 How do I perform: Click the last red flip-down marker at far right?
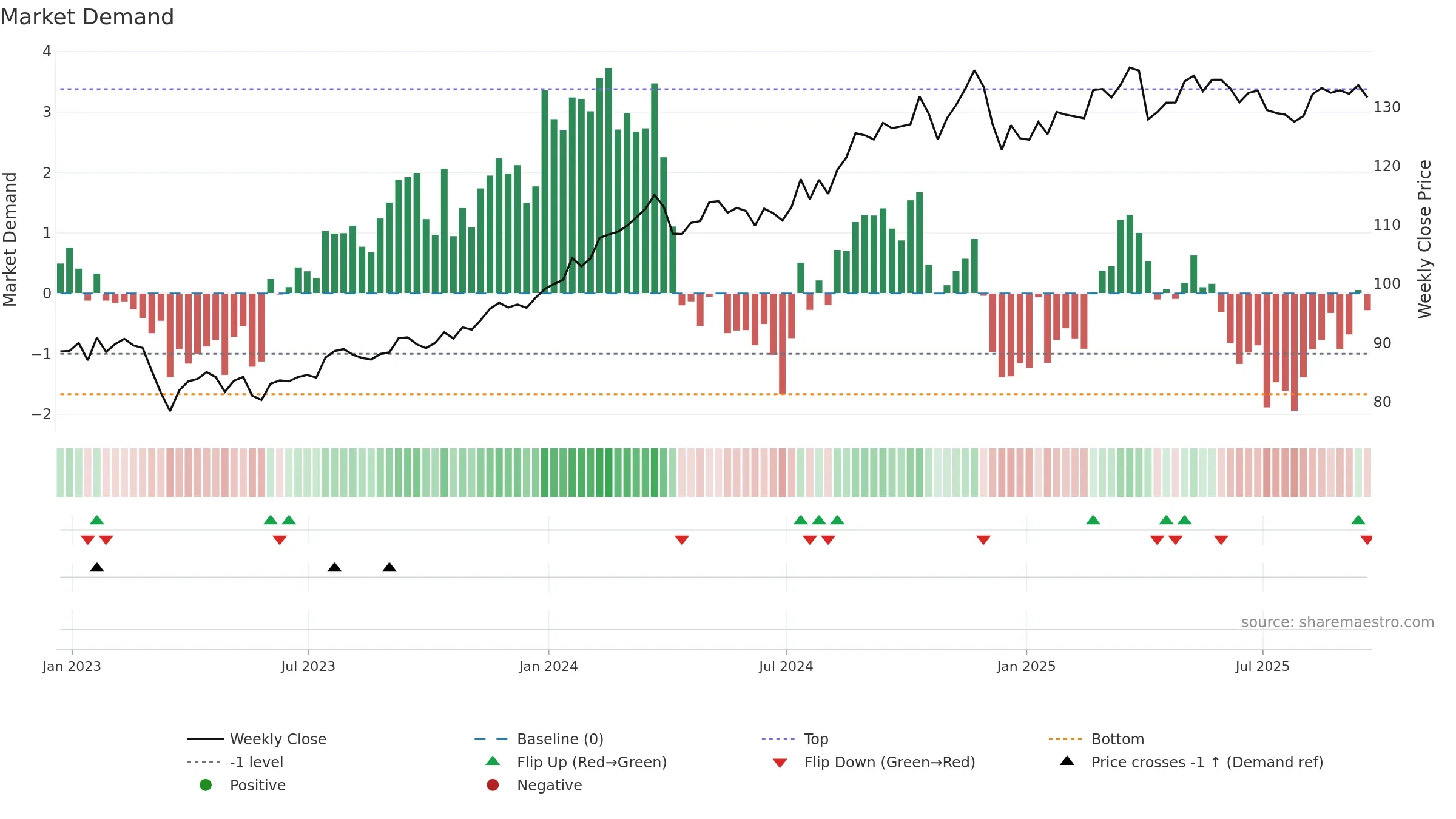(1366, 540)
